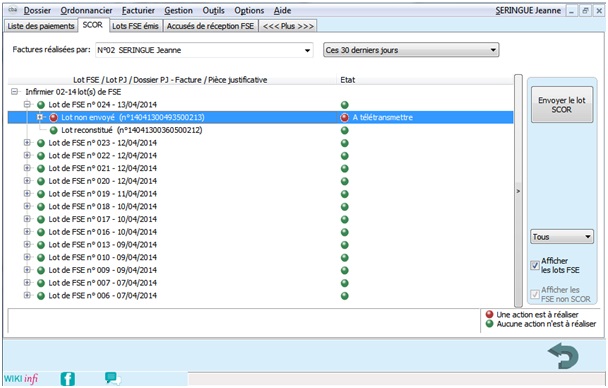Click green dot of Lot reconstitué

tap(54, 130)
